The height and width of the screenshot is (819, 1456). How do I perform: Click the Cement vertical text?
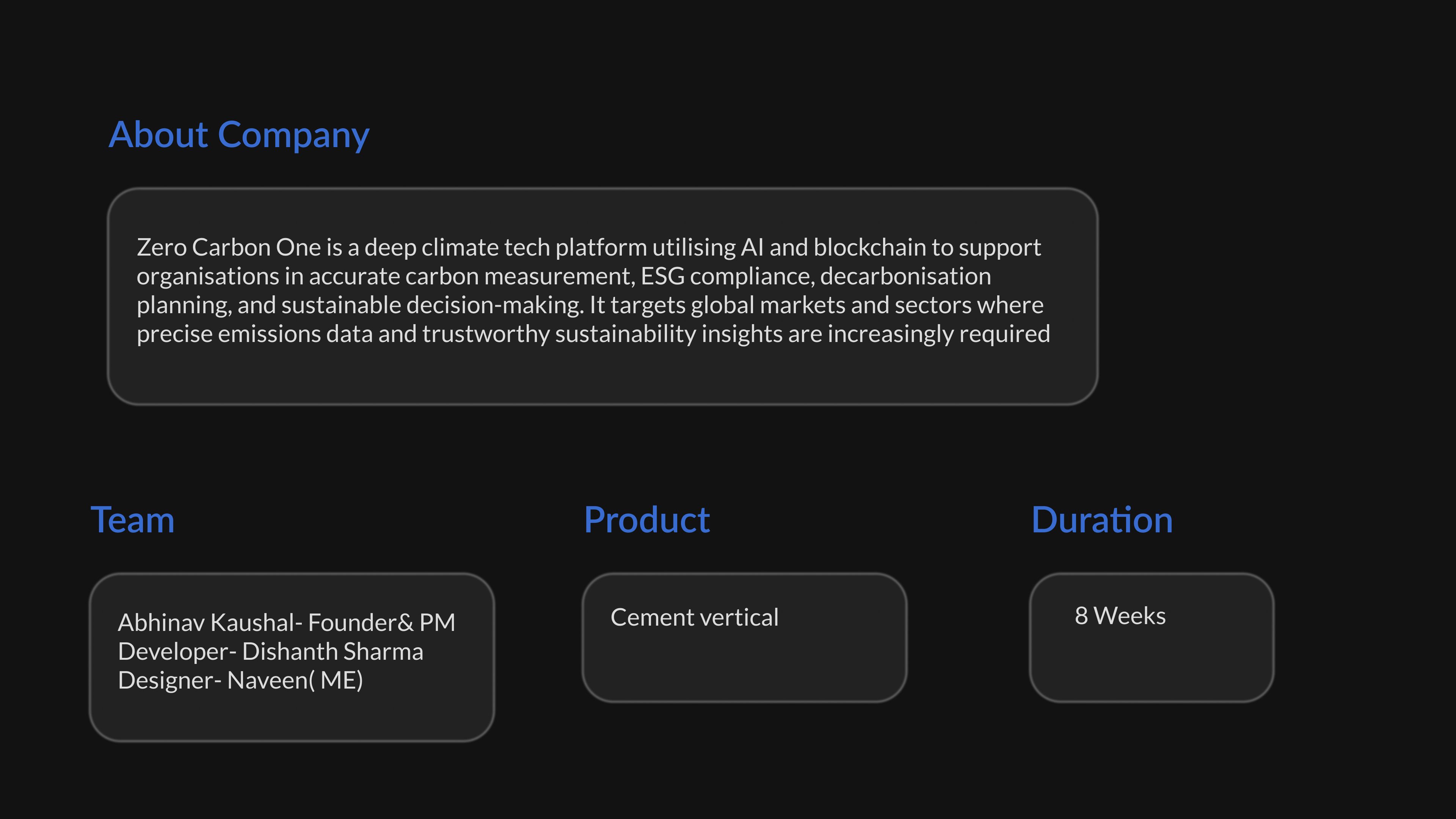click(695, 617)
